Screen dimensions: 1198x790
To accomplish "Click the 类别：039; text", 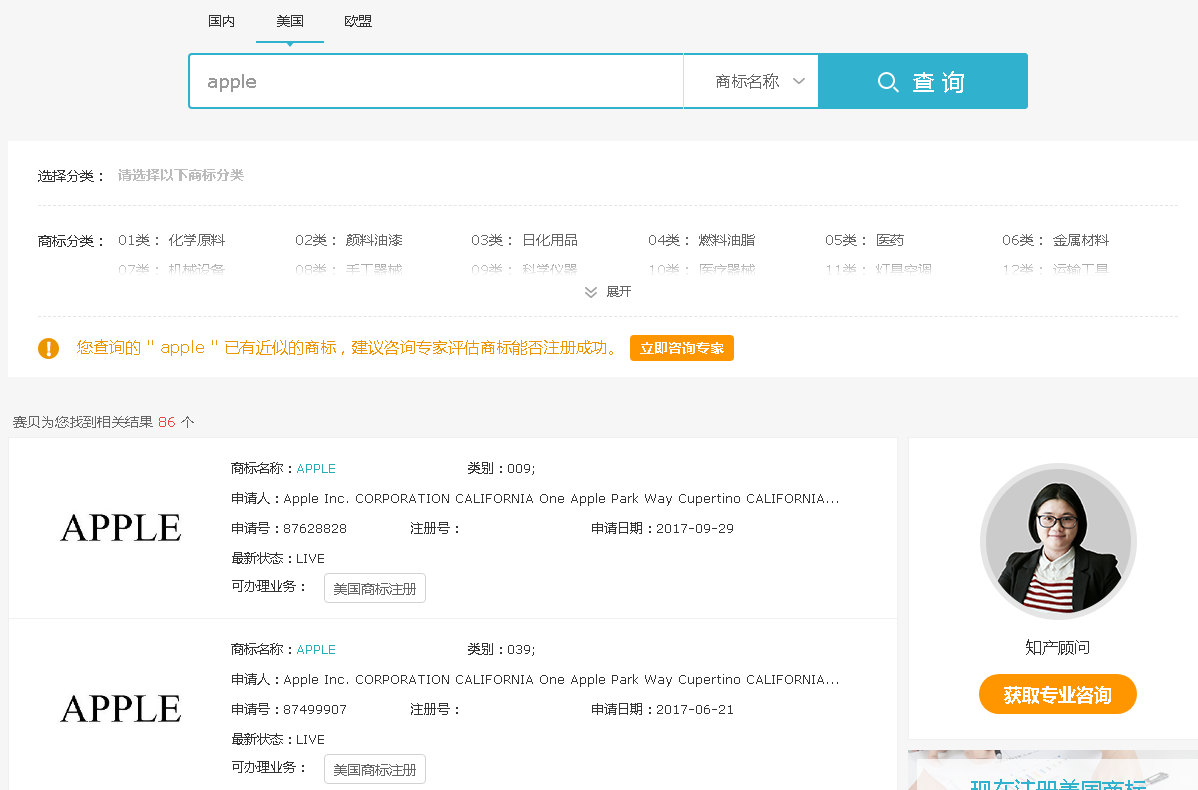I will (501, 649).
